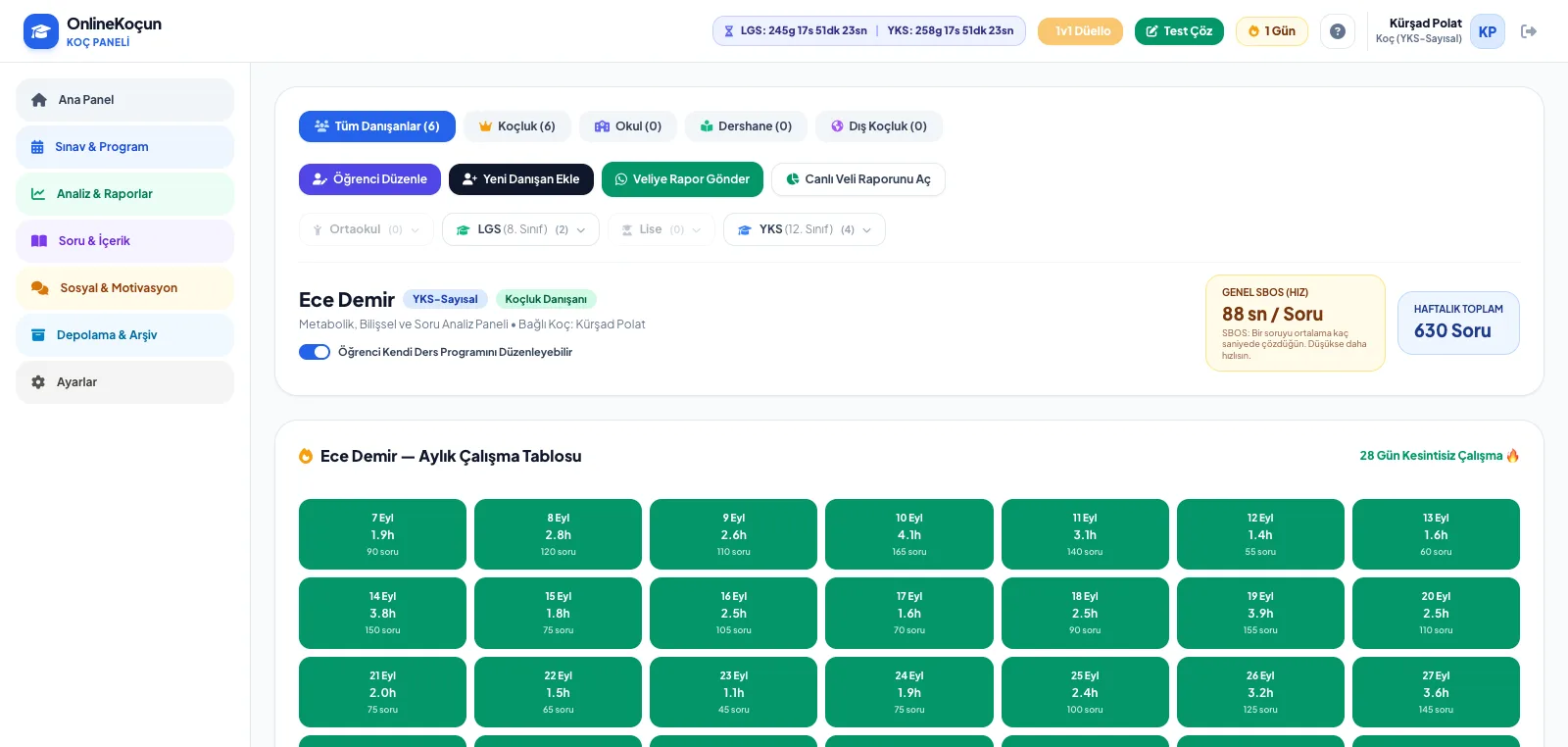1568x747 pixels.
Task: Open the Ortaokul dropdown
Action: pyautogui.click(x=366, y=229)
